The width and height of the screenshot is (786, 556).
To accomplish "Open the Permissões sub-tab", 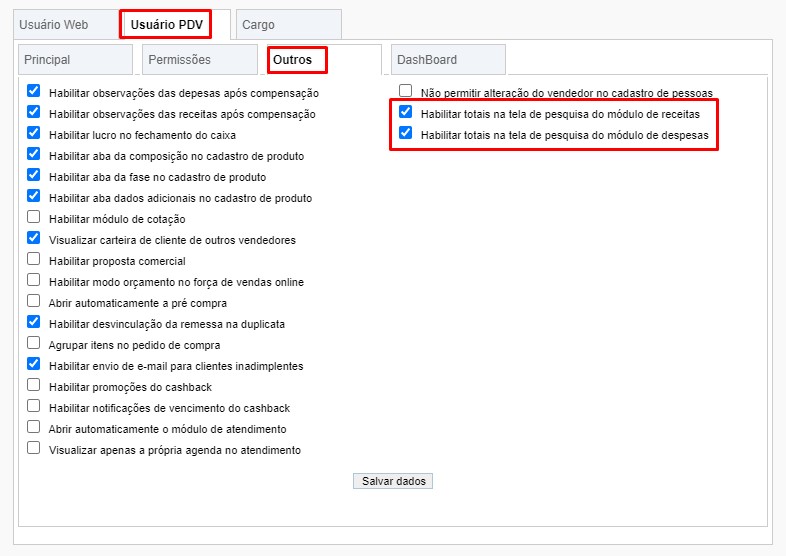I will 200,60.
